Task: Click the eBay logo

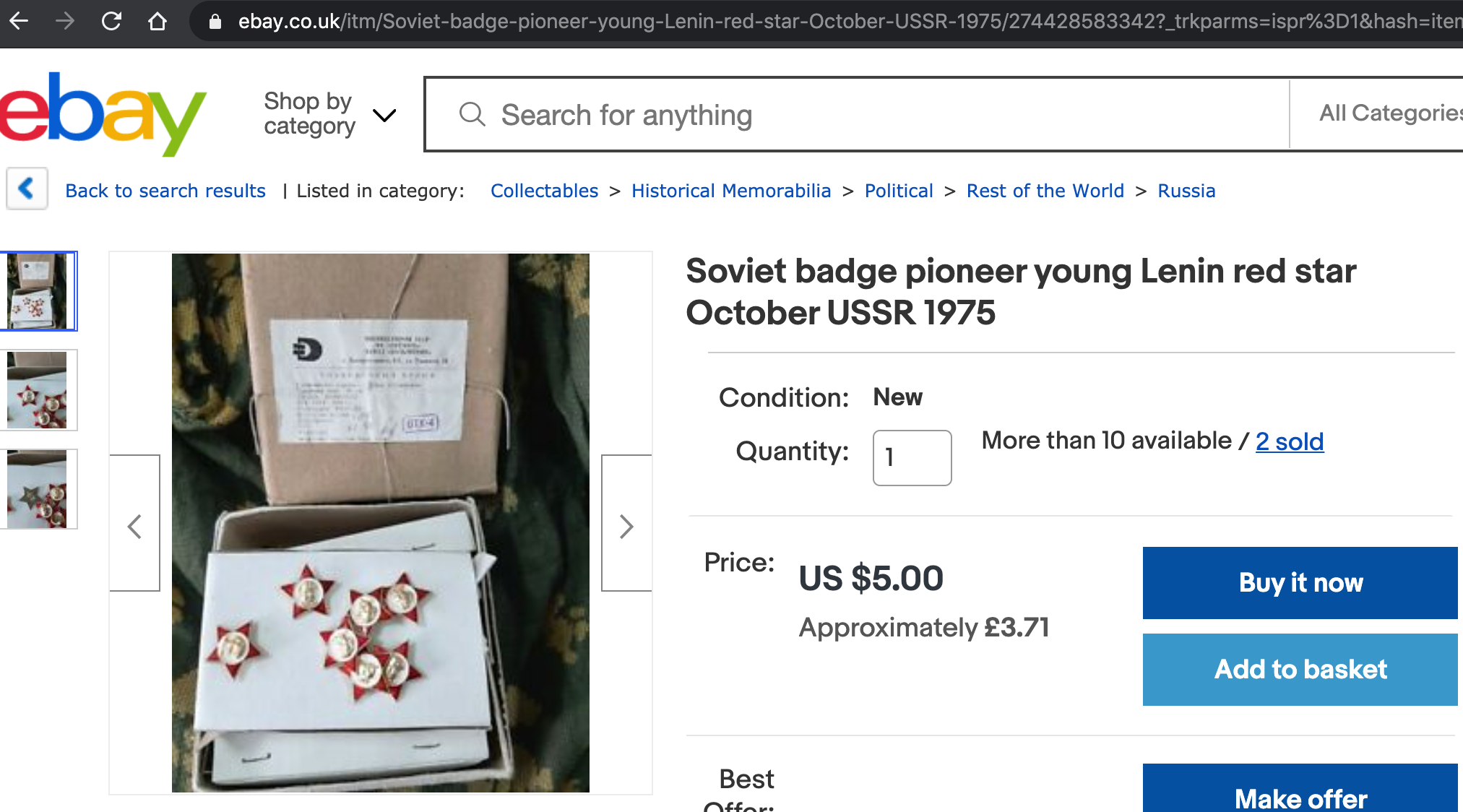Action: [103, 114]
